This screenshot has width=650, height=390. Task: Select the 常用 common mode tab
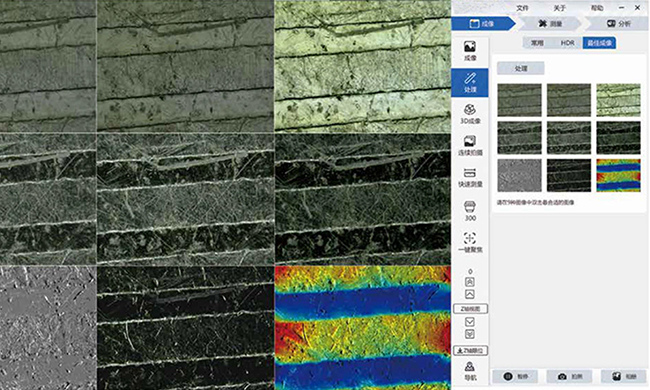pyautogui.click(x=537, y=43)
